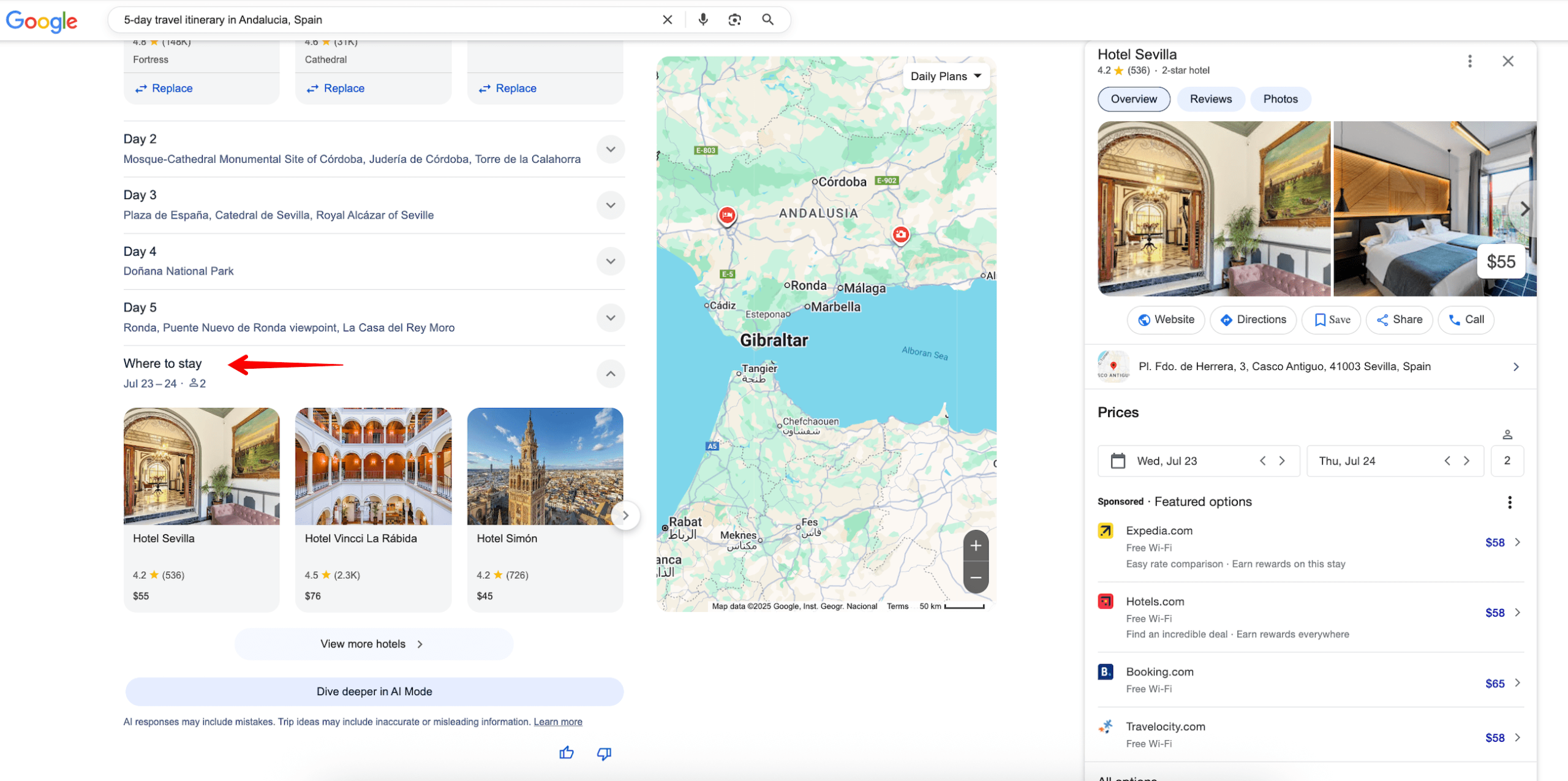Move check-in date one day later
Image resolution: width=1568 pixels, height=781 pixels.
pyautogui.click(x=1282, y=461)
